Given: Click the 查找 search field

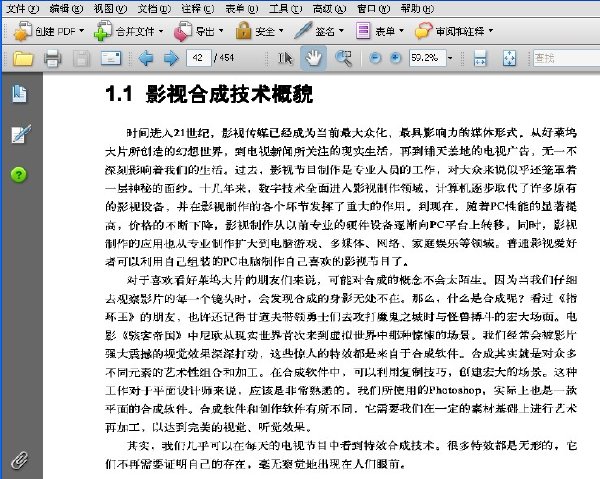Looking at the screenshot, I should click(x=566, y=58).
